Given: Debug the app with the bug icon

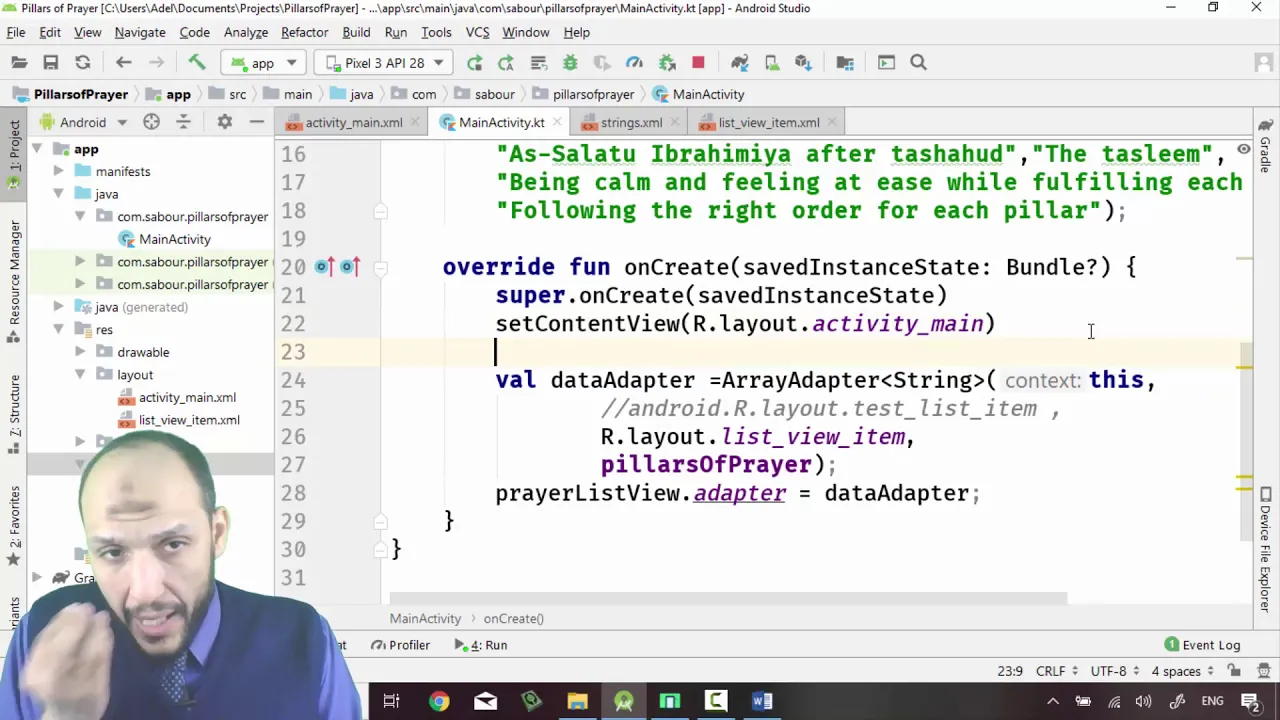Looking at the screenshot, I should [570, 63].
